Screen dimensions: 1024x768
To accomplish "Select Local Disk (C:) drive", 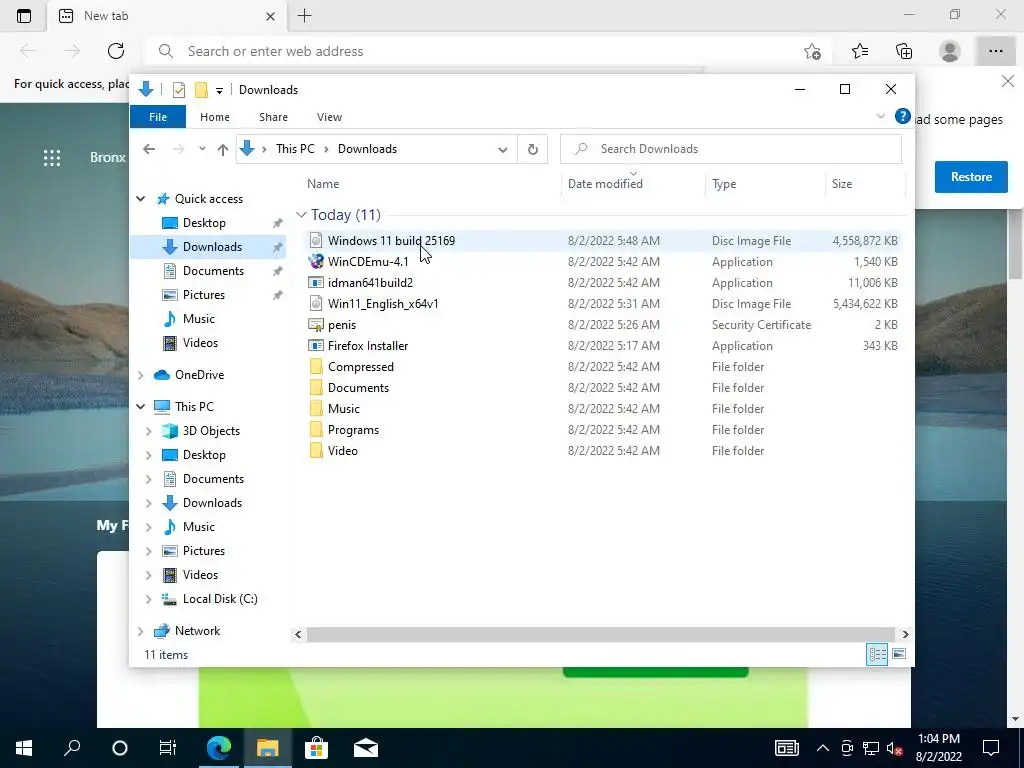I will tap(220, 599).
